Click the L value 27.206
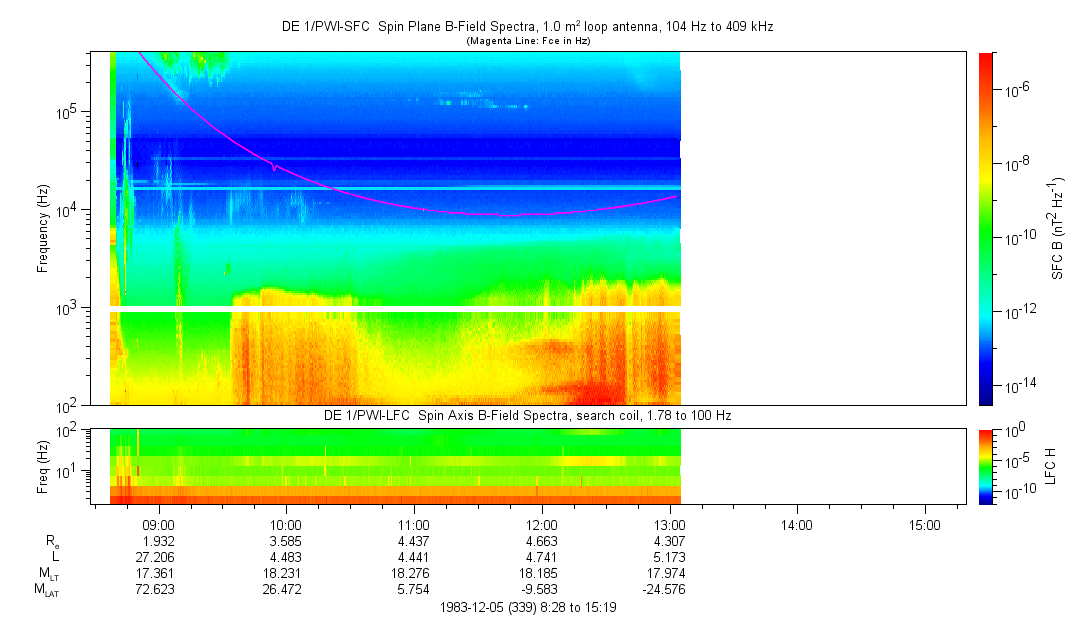1083x620 pixels. (x=159, y=556)
